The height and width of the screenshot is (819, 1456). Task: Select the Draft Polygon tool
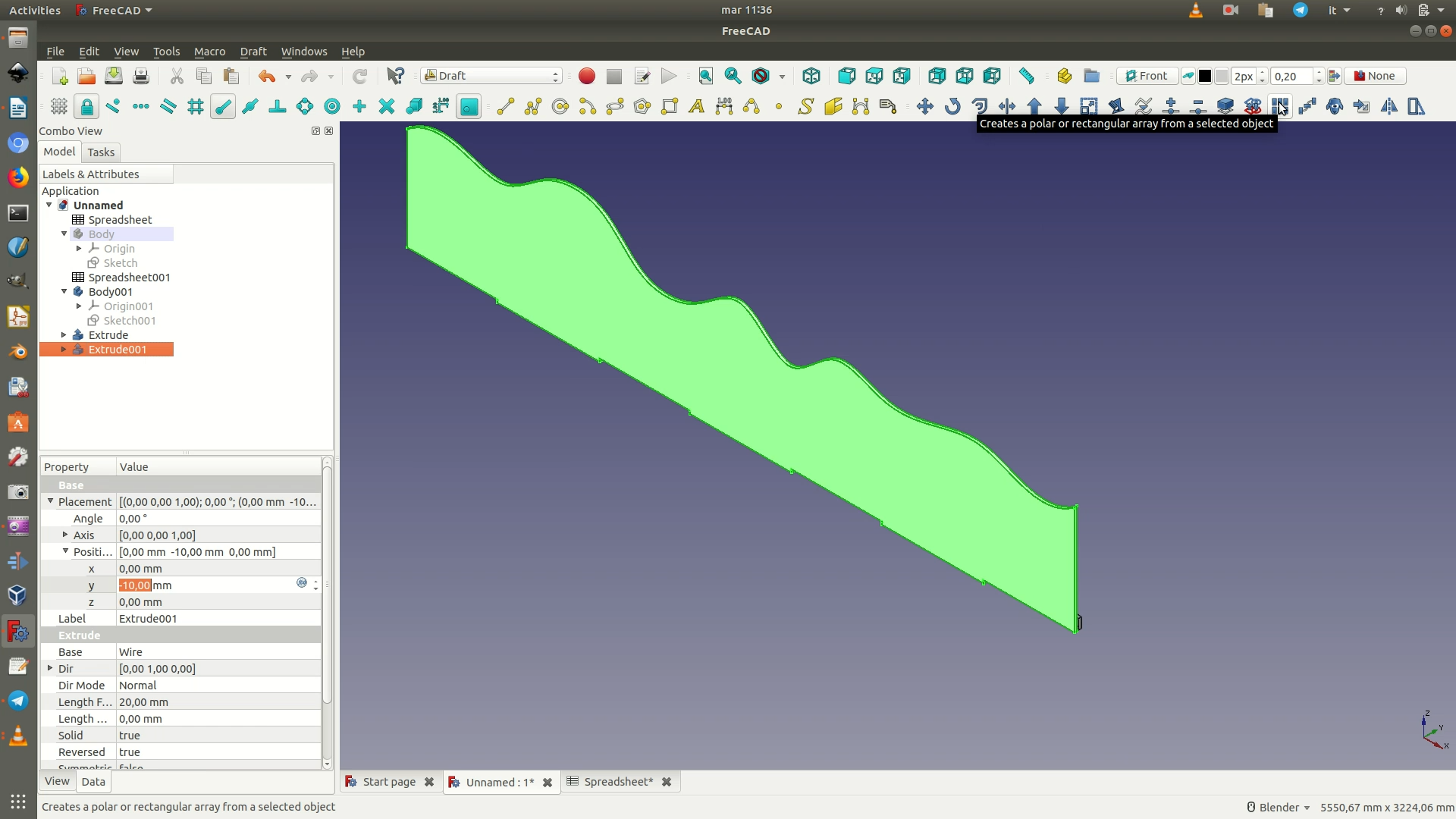click(642, 106)
